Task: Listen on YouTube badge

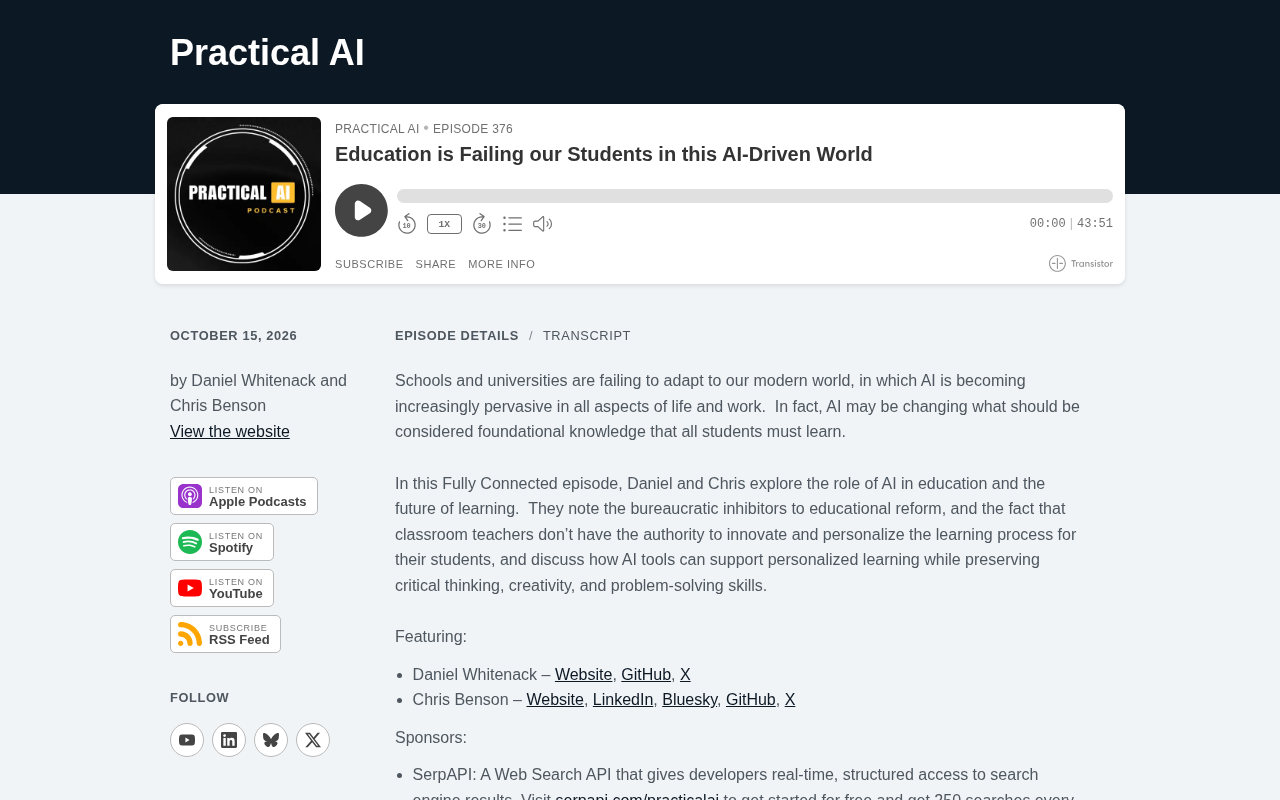Action: click(222, 588)
